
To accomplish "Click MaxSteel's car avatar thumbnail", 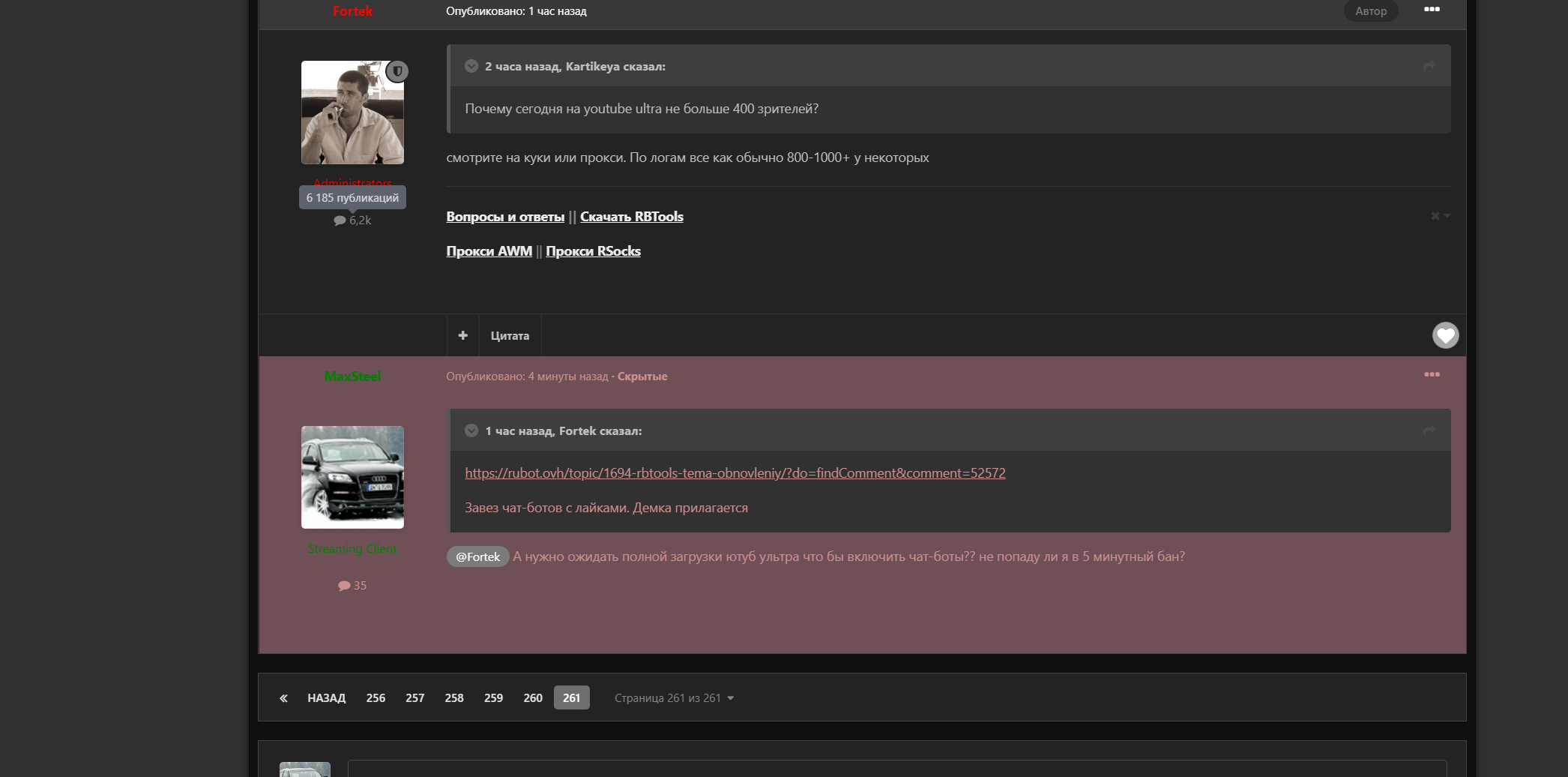I will [352, 477].
